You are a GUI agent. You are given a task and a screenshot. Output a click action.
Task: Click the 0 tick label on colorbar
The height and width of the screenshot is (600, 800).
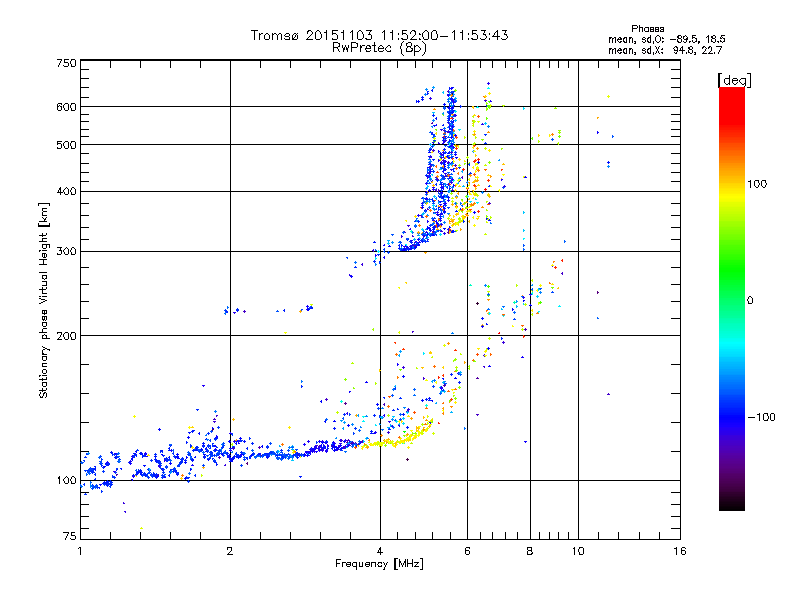[750, 301]
